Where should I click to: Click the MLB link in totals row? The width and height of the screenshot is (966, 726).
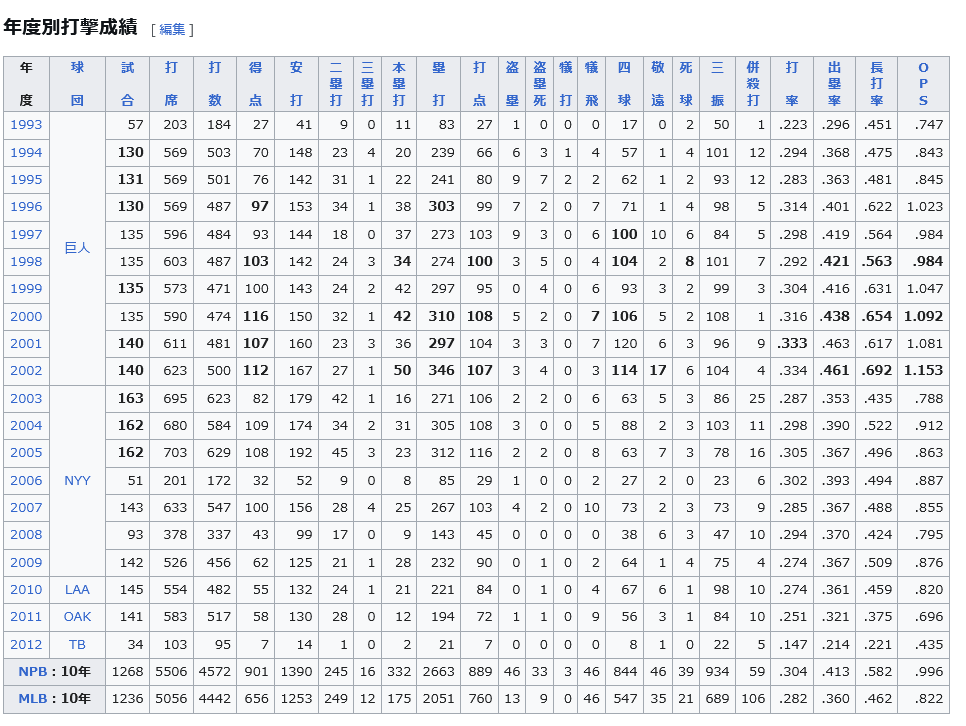click(33, 699)
